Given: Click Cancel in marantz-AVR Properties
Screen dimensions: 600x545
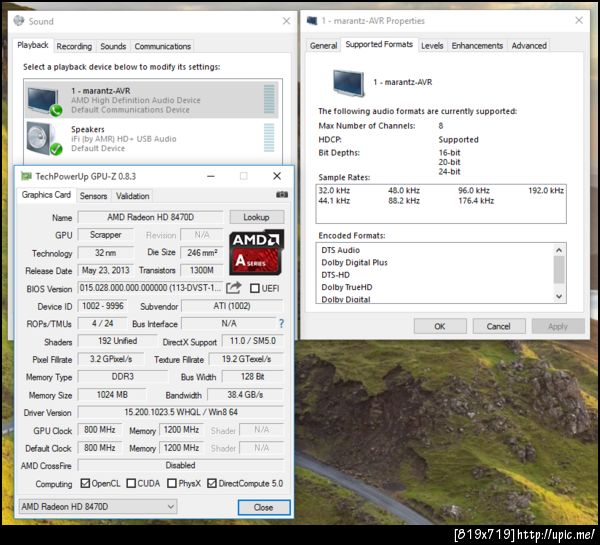Looking at the screenshot, I should click(499, 326).
